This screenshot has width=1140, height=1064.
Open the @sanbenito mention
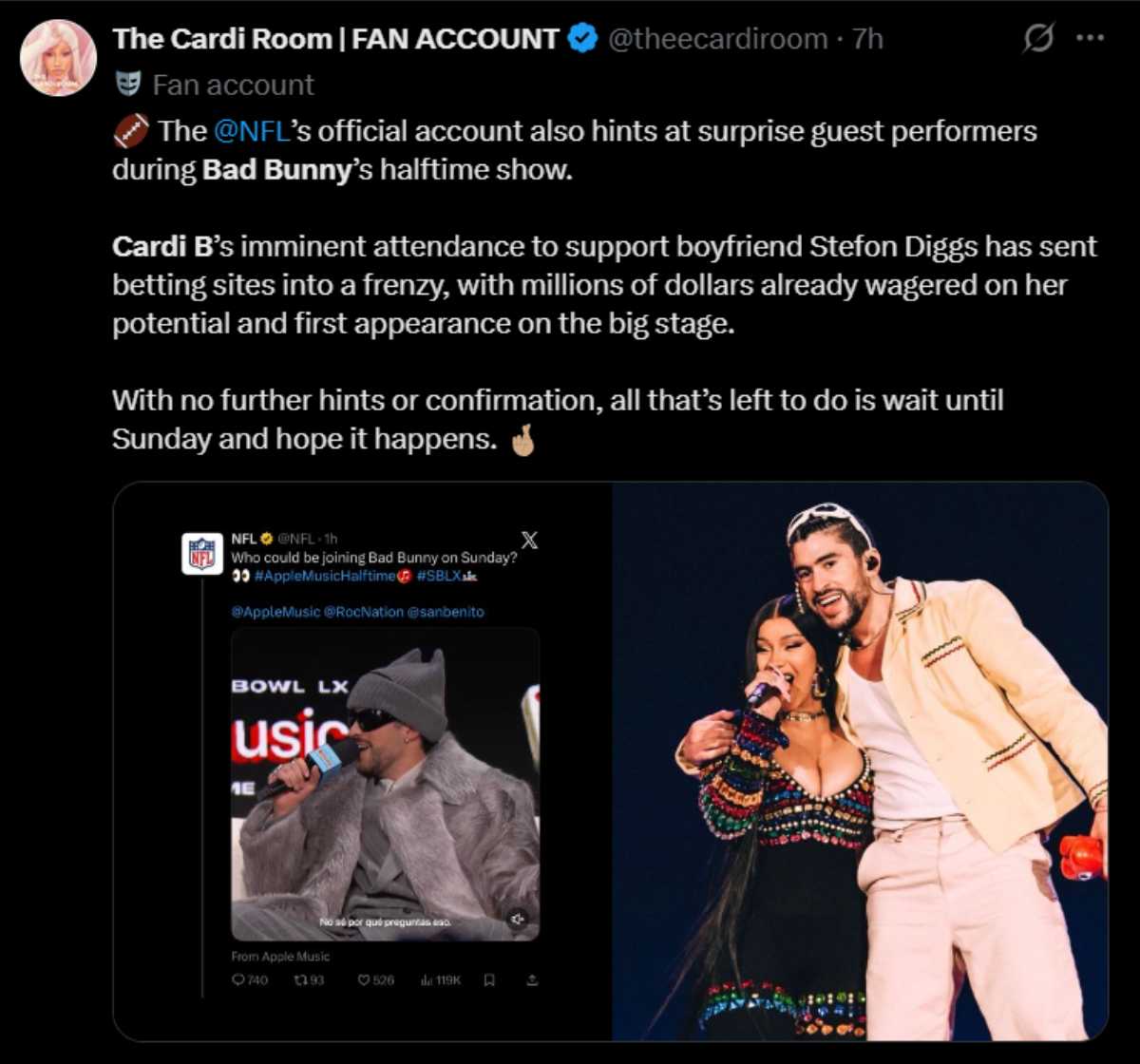pos(450,612)
